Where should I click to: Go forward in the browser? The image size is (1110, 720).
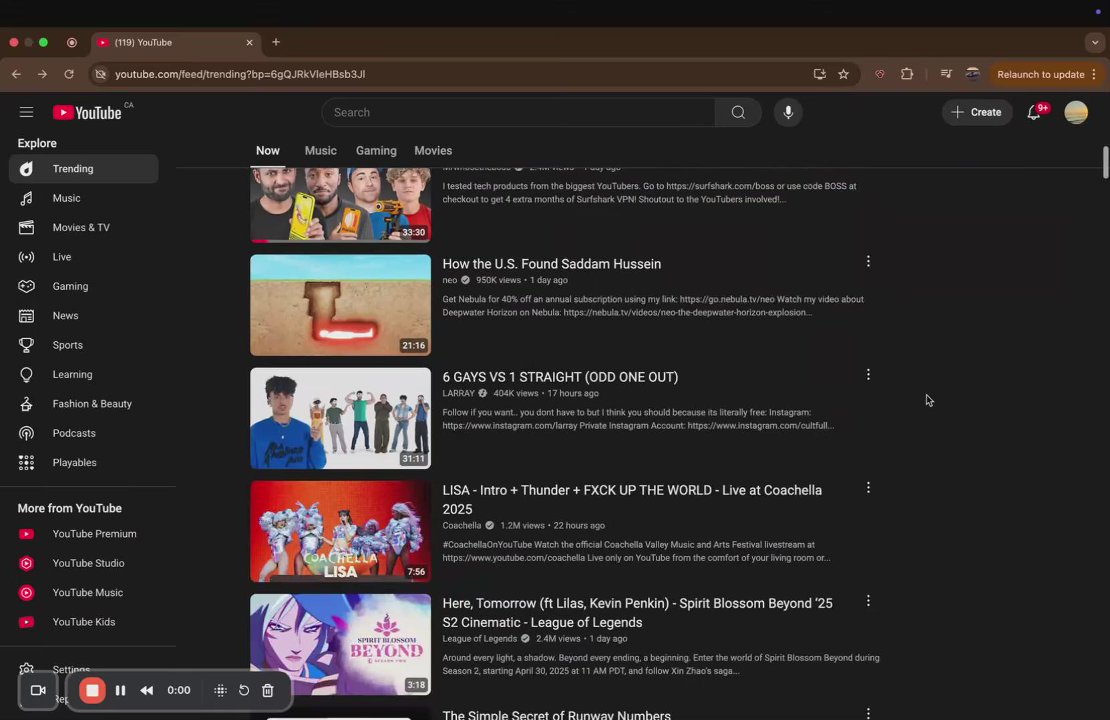42,74
